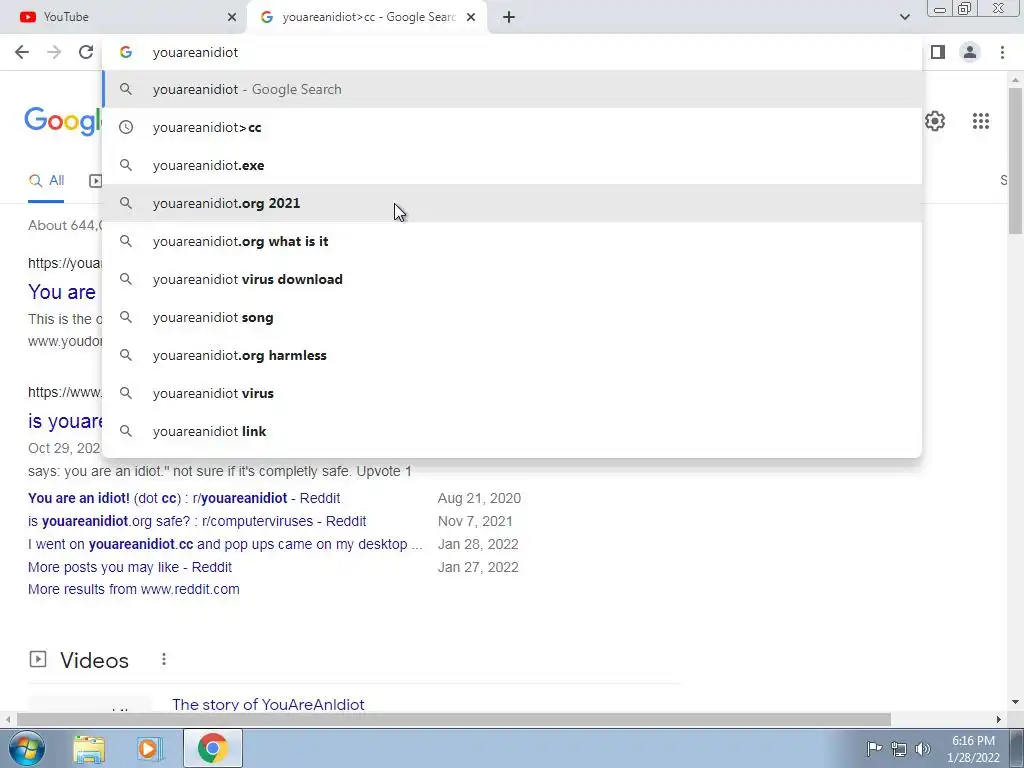Click the Videos section play icon

tap(38, 660)
